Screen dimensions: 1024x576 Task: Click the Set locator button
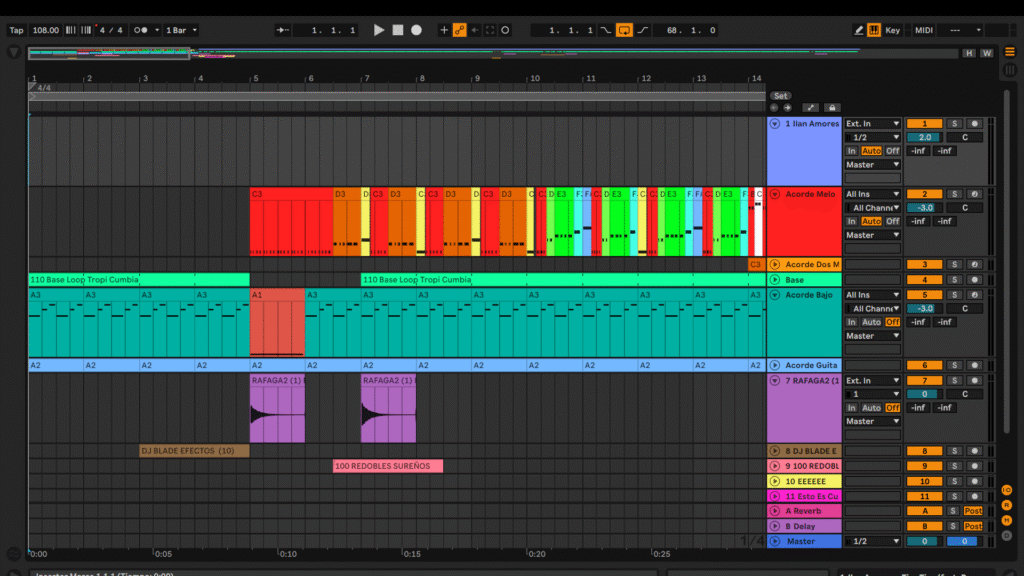pos(781,96)
